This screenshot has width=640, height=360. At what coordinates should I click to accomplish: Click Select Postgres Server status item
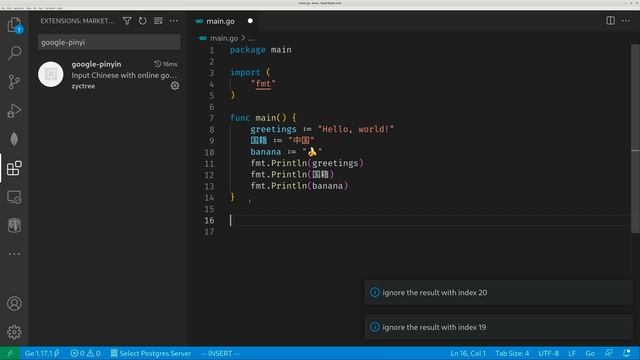point(151,353)
